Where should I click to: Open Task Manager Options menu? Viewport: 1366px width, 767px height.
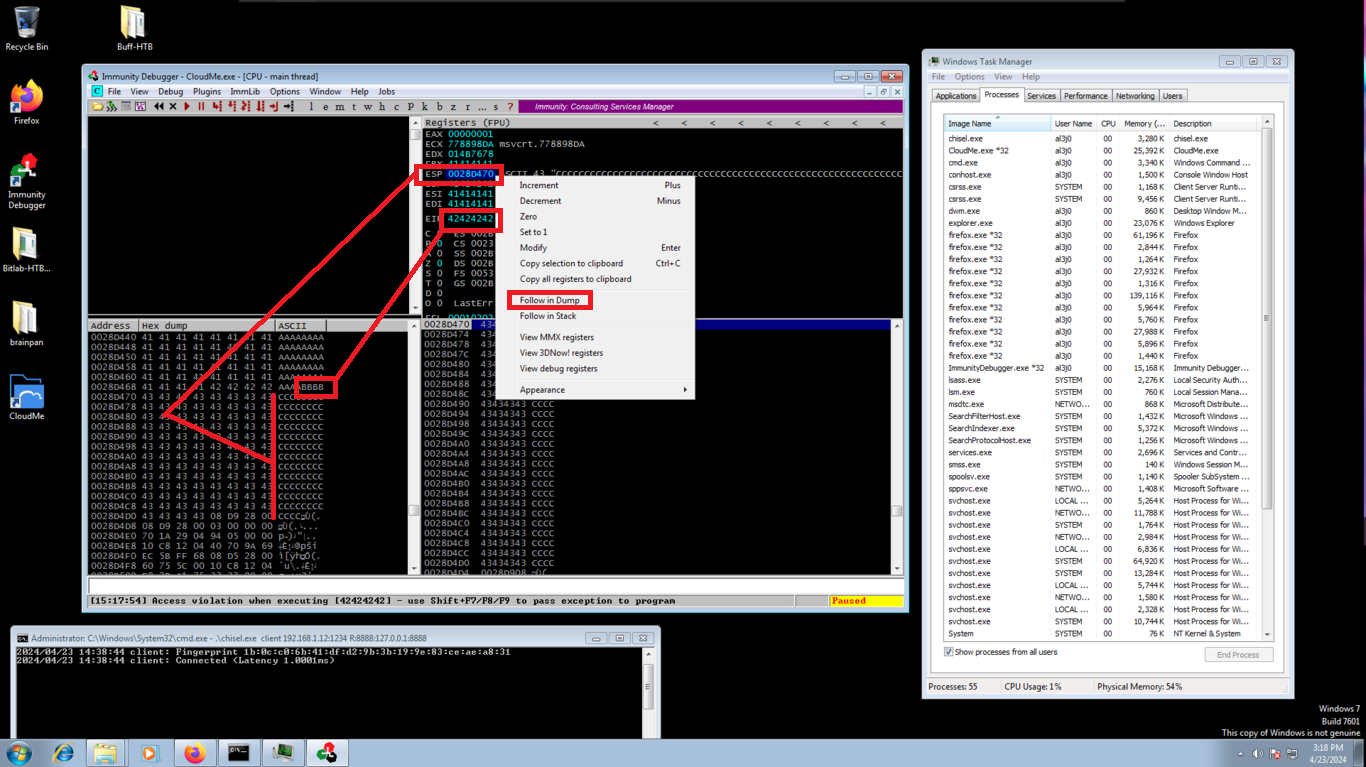coord(969,77)
